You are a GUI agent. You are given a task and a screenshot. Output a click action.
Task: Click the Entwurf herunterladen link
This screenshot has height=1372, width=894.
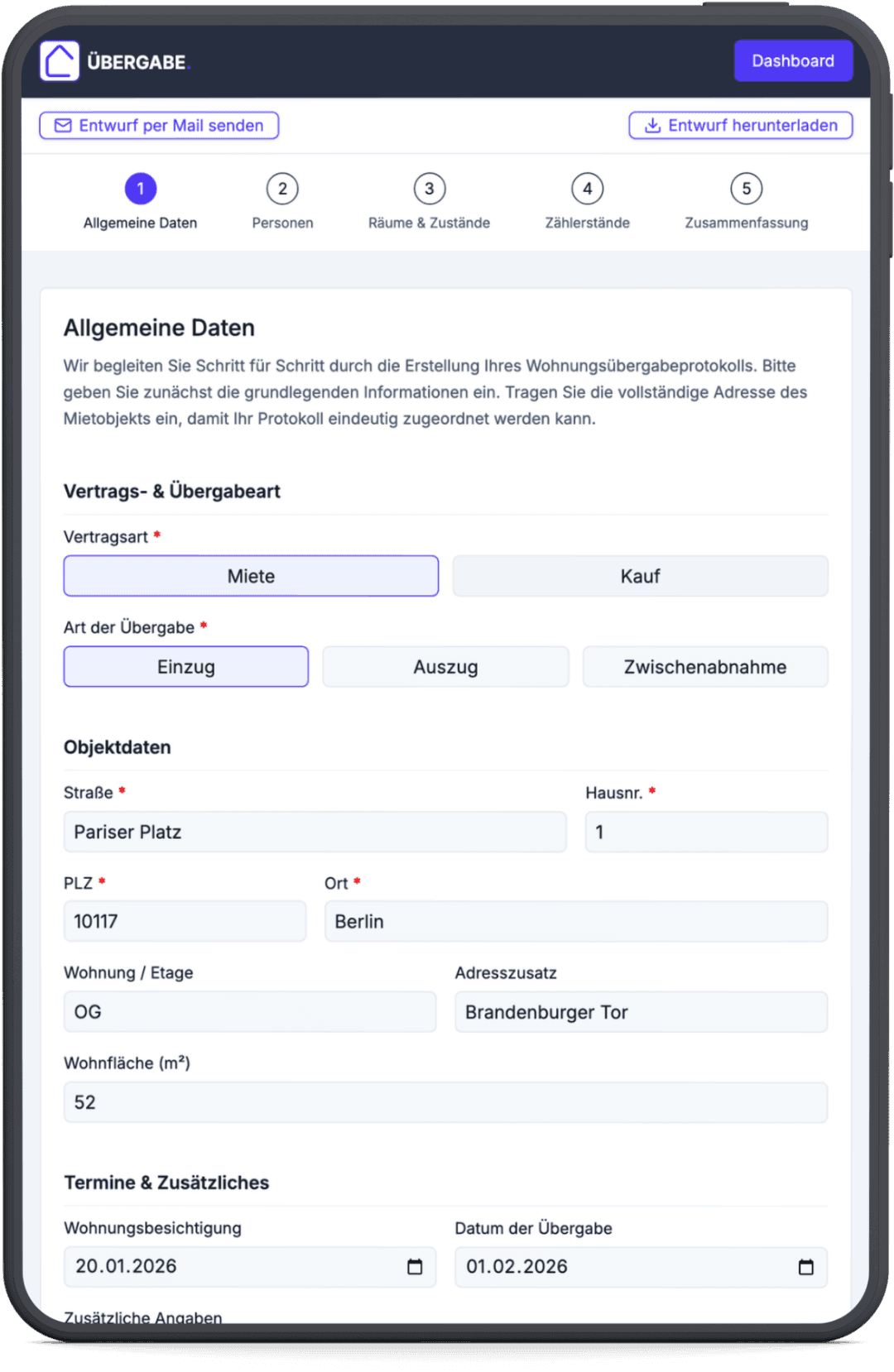[740, 125]
